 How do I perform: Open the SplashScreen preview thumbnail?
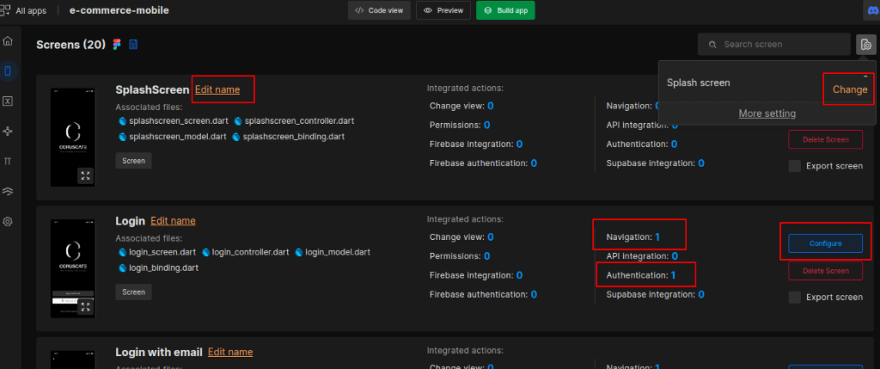click(x=73, y=137)
